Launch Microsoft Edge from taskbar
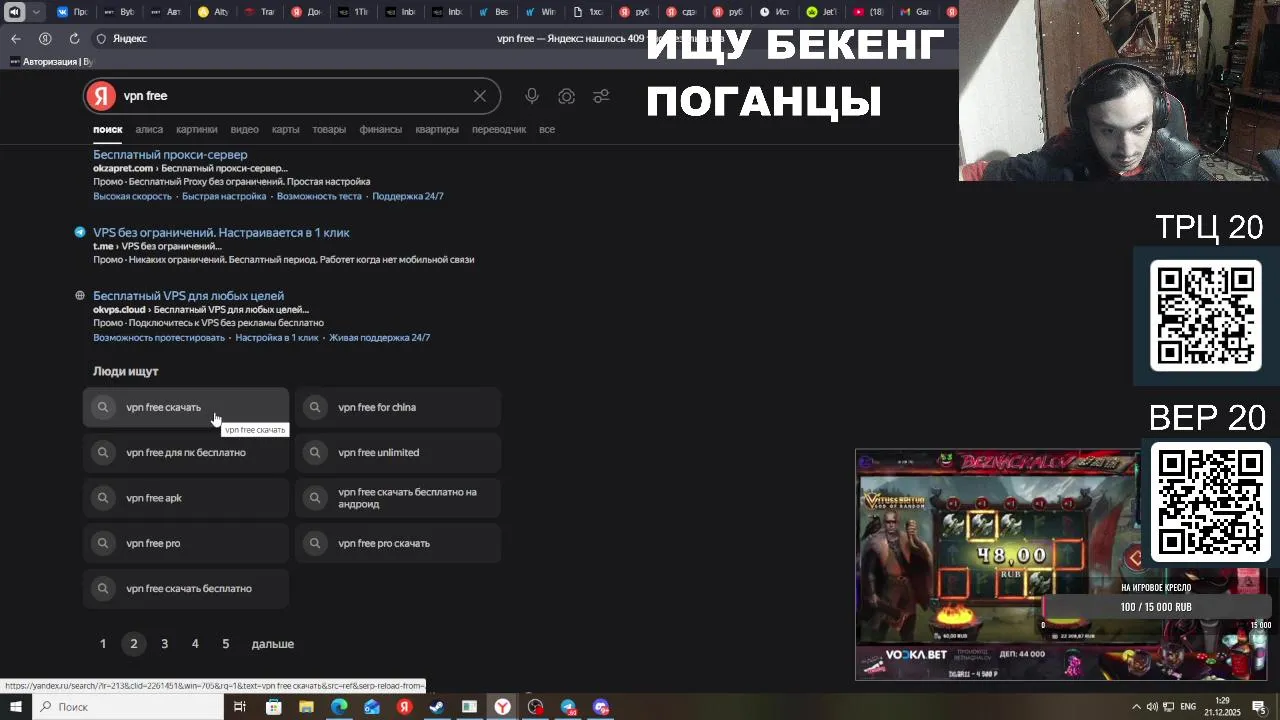 tap(339, 707)
